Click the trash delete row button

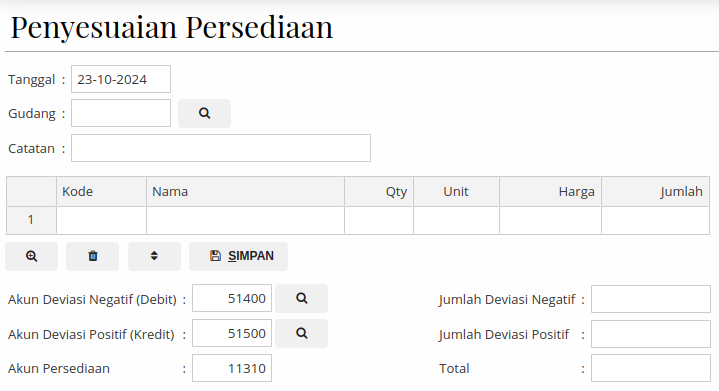93,256
